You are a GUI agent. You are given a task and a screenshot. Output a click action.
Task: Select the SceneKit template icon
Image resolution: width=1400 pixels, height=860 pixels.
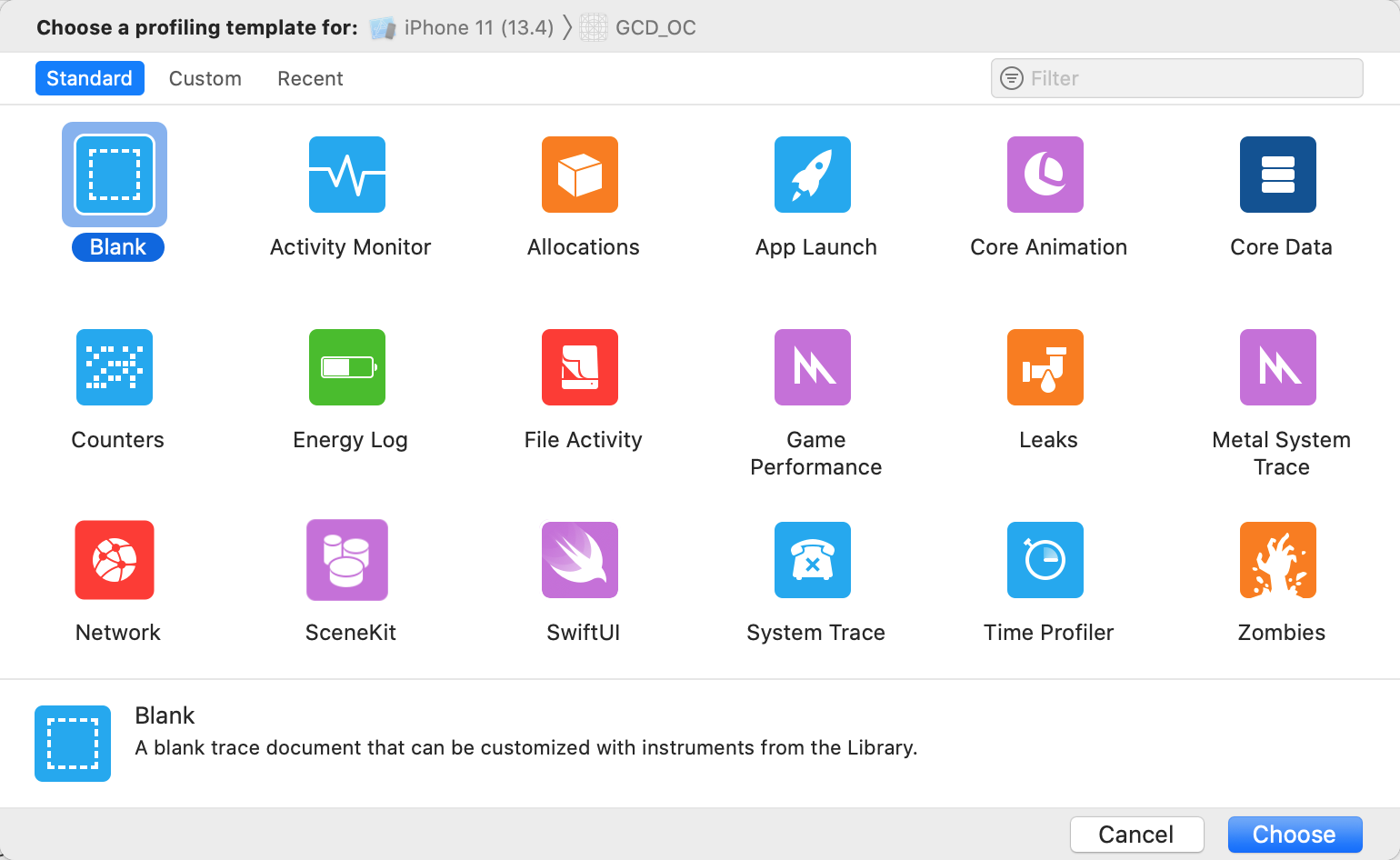click(x=347, y=560)
